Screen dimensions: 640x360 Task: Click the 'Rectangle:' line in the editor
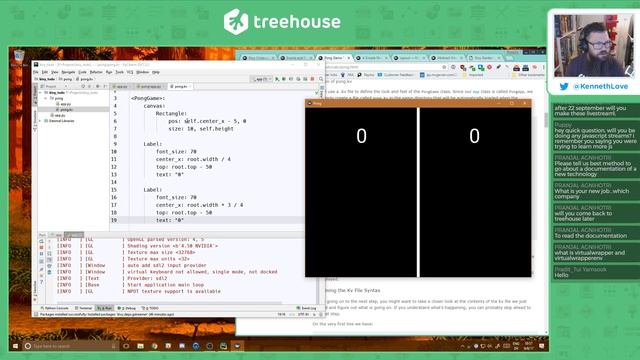click(171, 113)
